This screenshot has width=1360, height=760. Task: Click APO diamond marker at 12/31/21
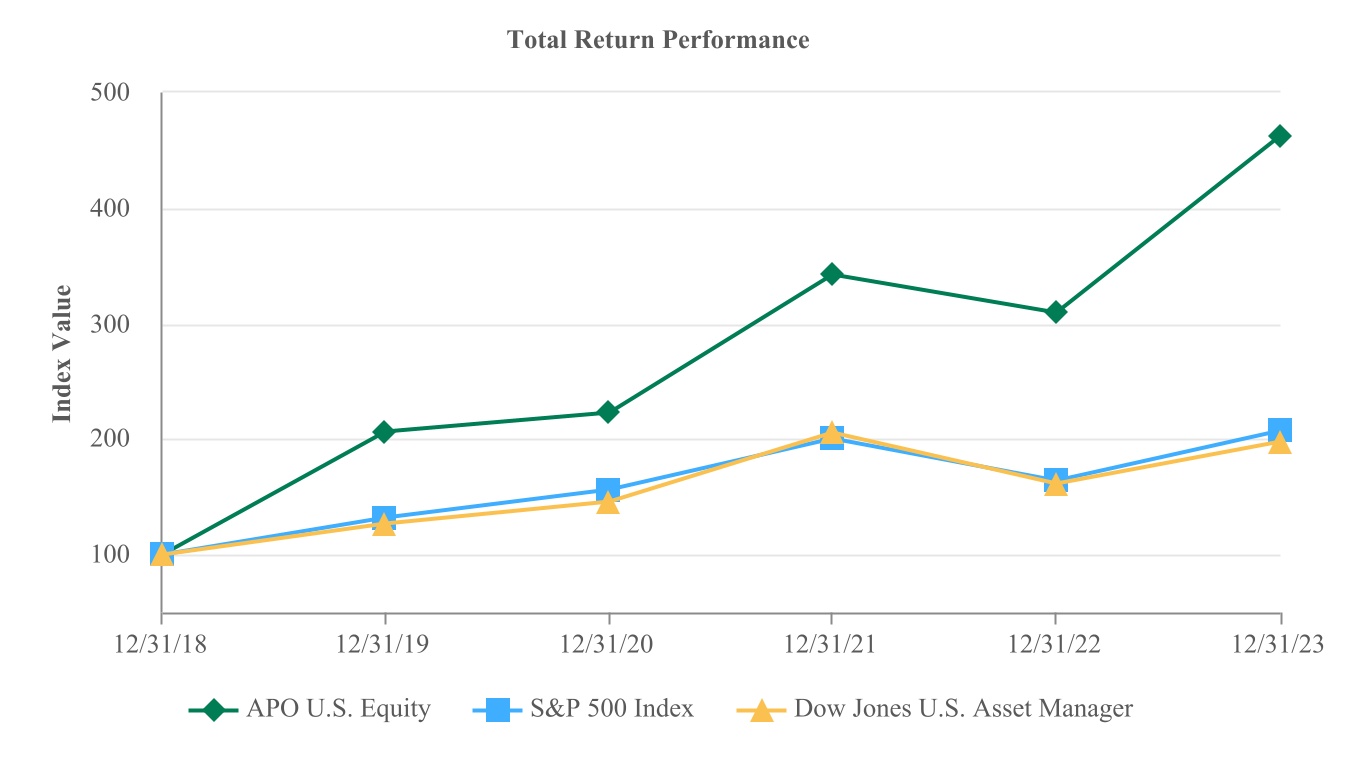pyautogui.click(x=831, y=274)
